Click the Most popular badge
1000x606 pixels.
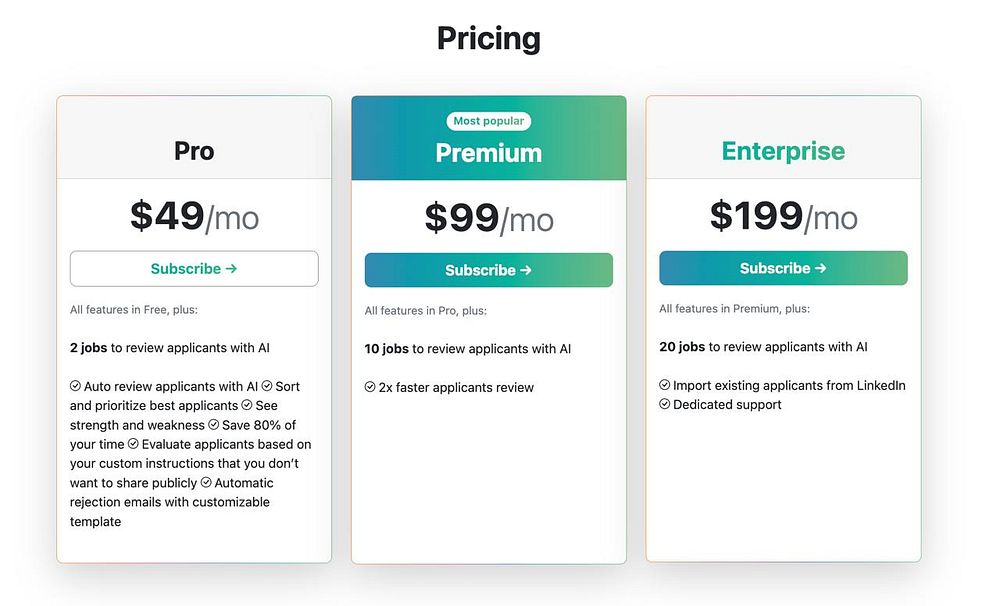488,121
